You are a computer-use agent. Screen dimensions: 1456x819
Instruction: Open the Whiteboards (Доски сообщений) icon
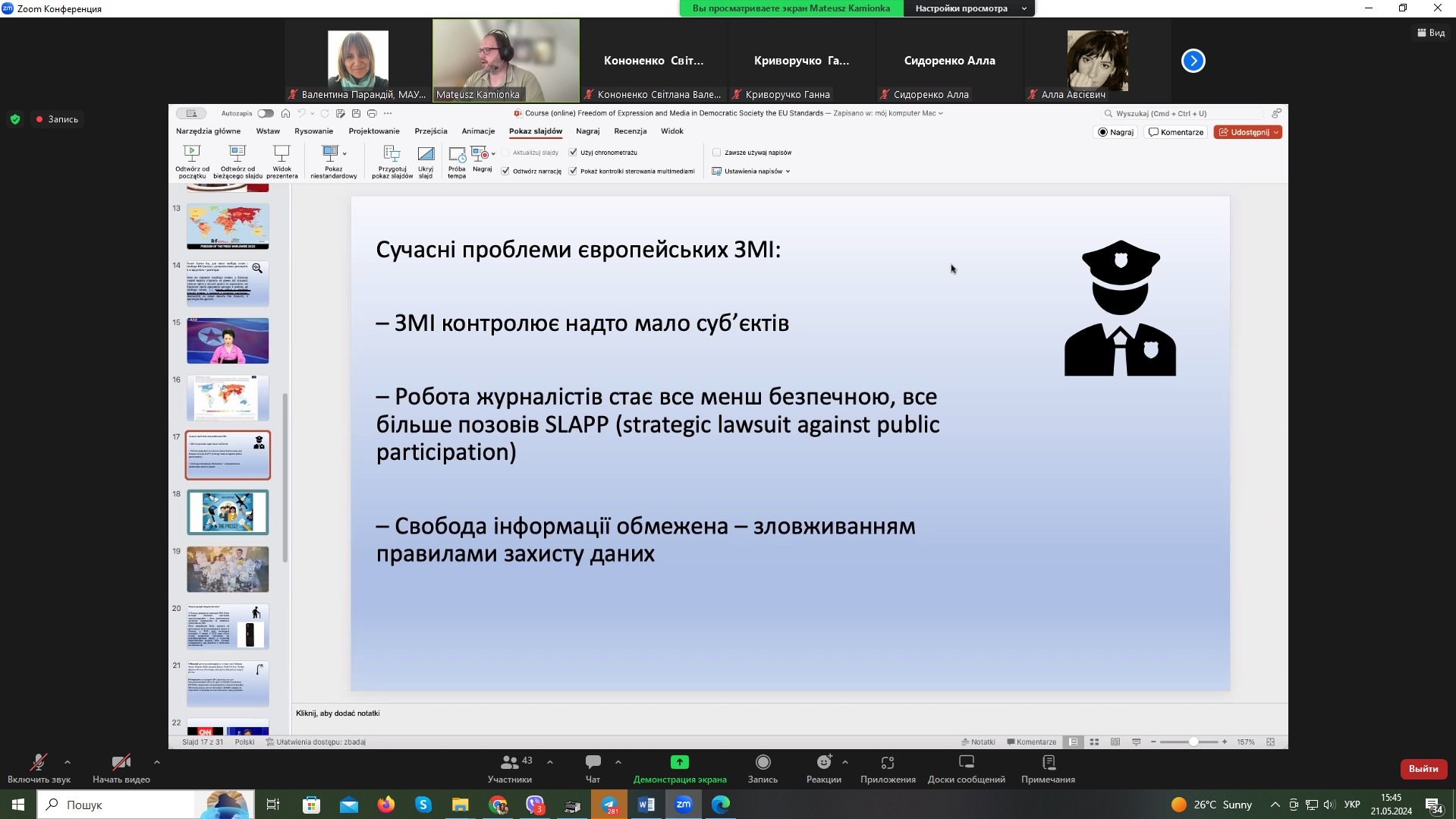coord(966,763)
